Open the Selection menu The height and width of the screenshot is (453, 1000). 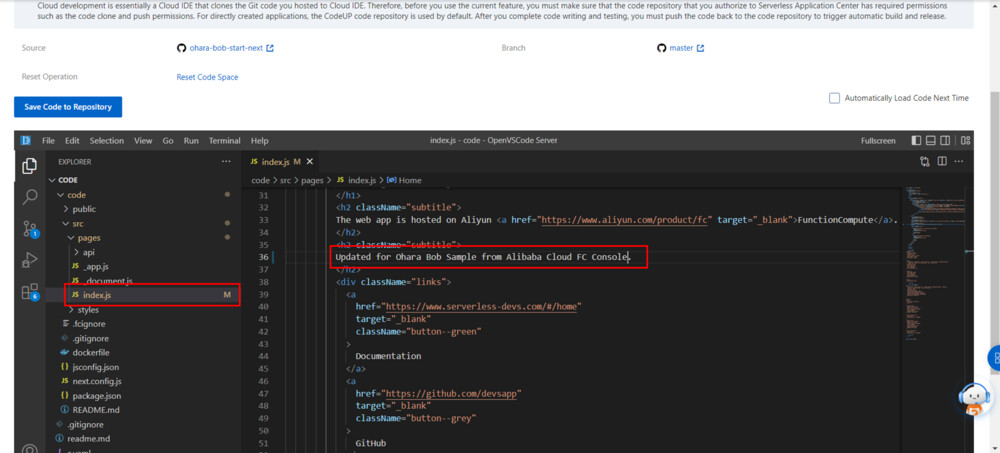[107, 141]
